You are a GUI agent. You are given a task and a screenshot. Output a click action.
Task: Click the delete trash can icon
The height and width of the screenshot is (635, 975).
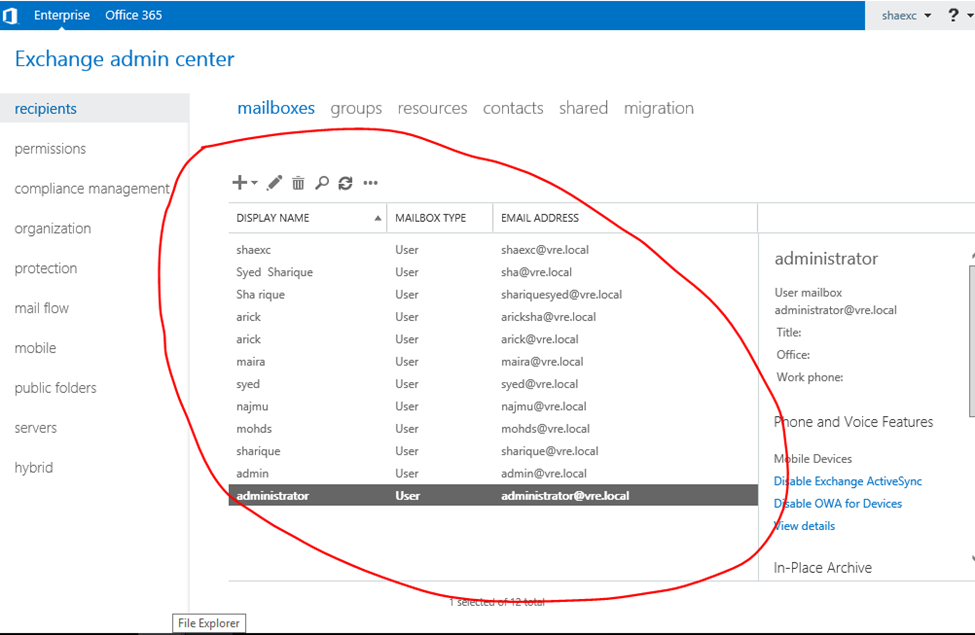pyautogui.click(x=298, y=183)
